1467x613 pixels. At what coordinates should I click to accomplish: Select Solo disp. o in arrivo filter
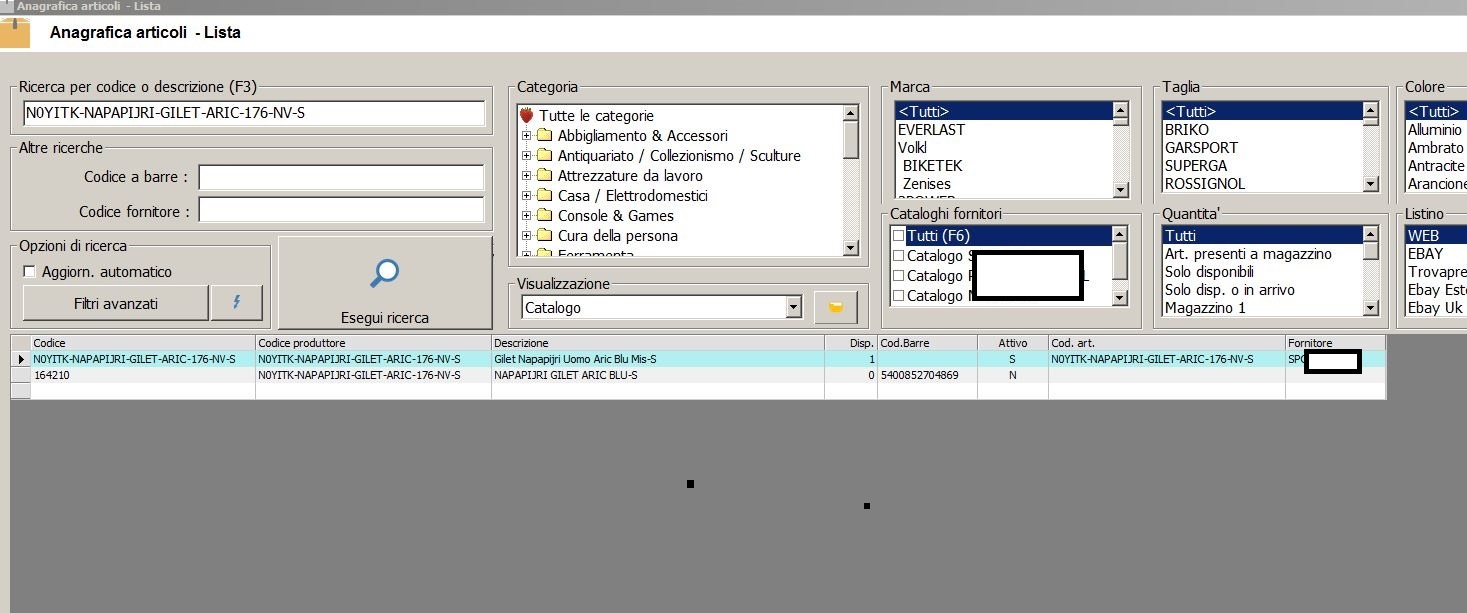pyautogui.click(x=1229, y=290)
